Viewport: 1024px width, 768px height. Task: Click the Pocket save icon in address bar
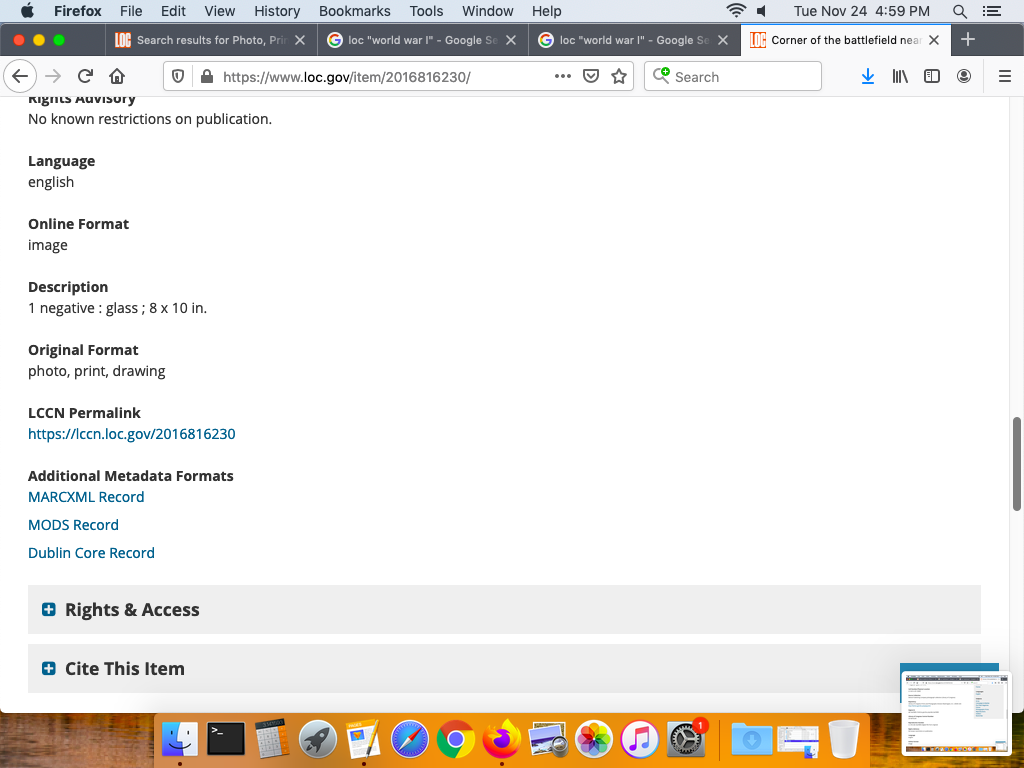point(591,77)
